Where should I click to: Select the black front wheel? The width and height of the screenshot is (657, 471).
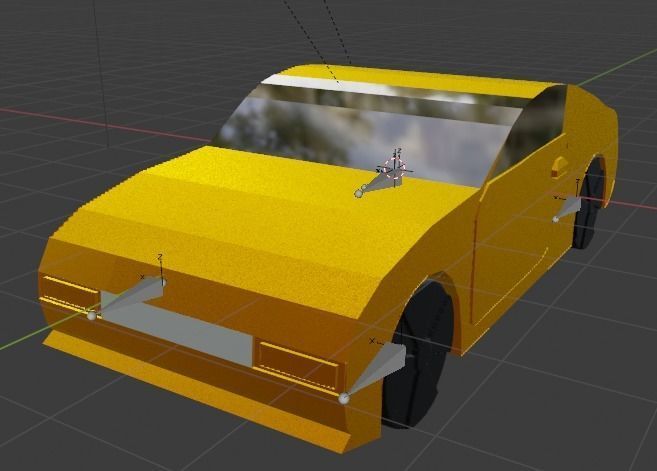(x=417, y=356)
